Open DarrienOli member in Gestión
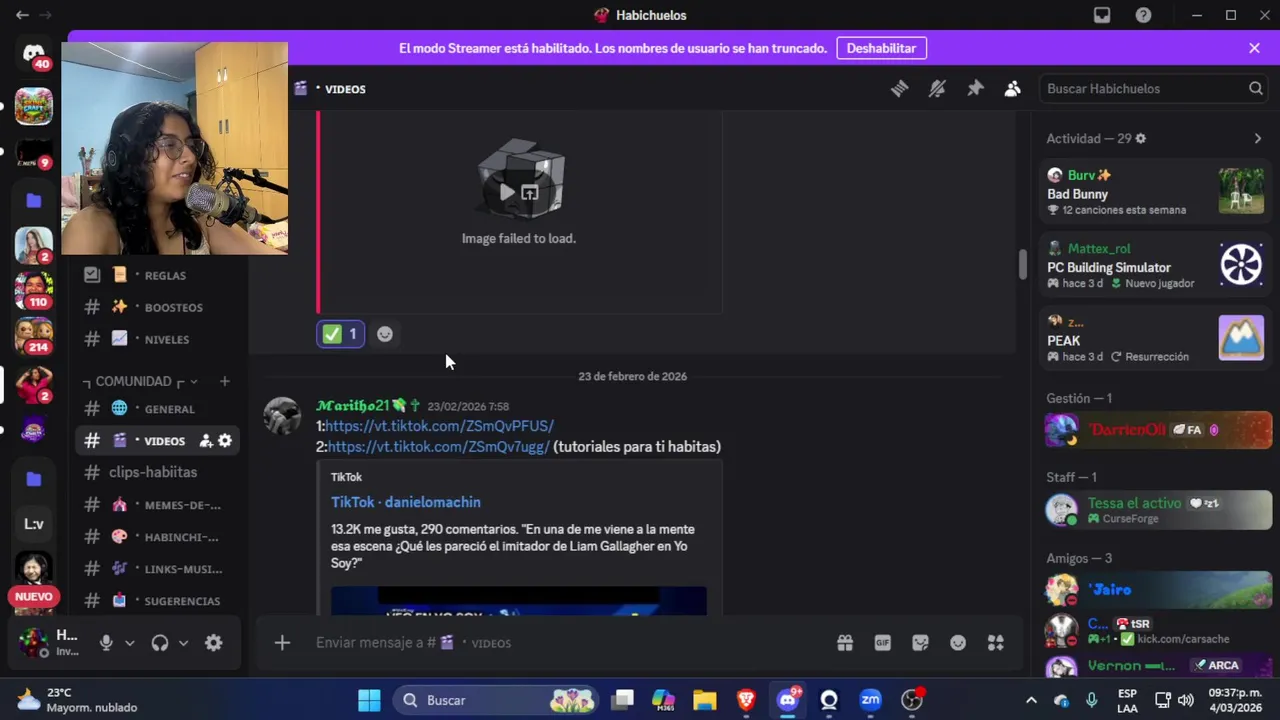Viewport: 1280px width, 720px height. tap(1158, 430)
